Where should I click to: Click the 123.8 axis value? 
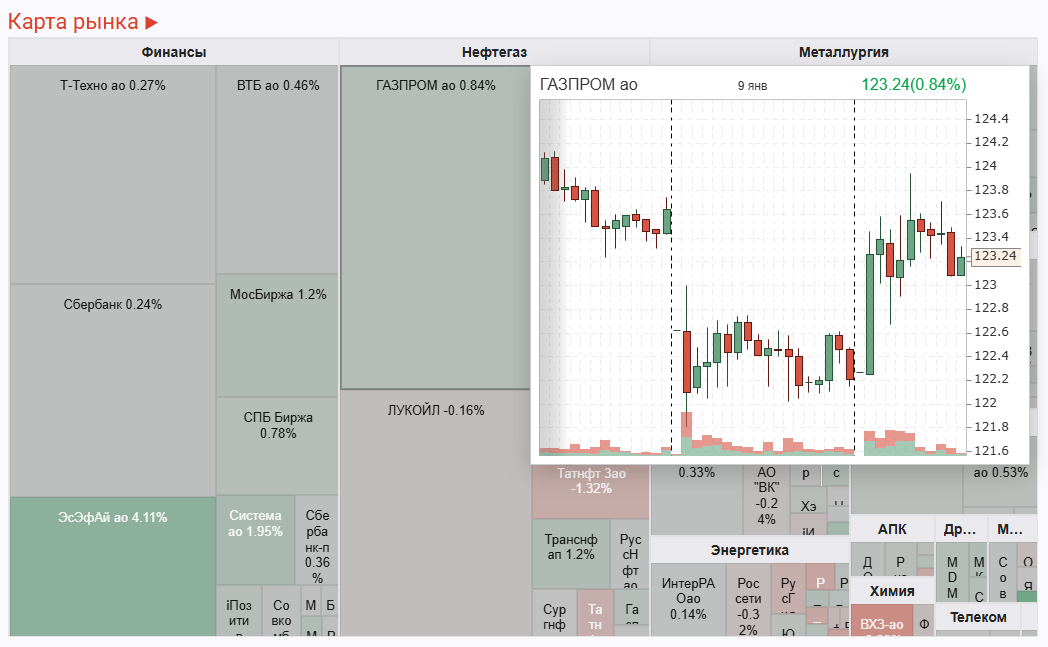tap(991, 190)
